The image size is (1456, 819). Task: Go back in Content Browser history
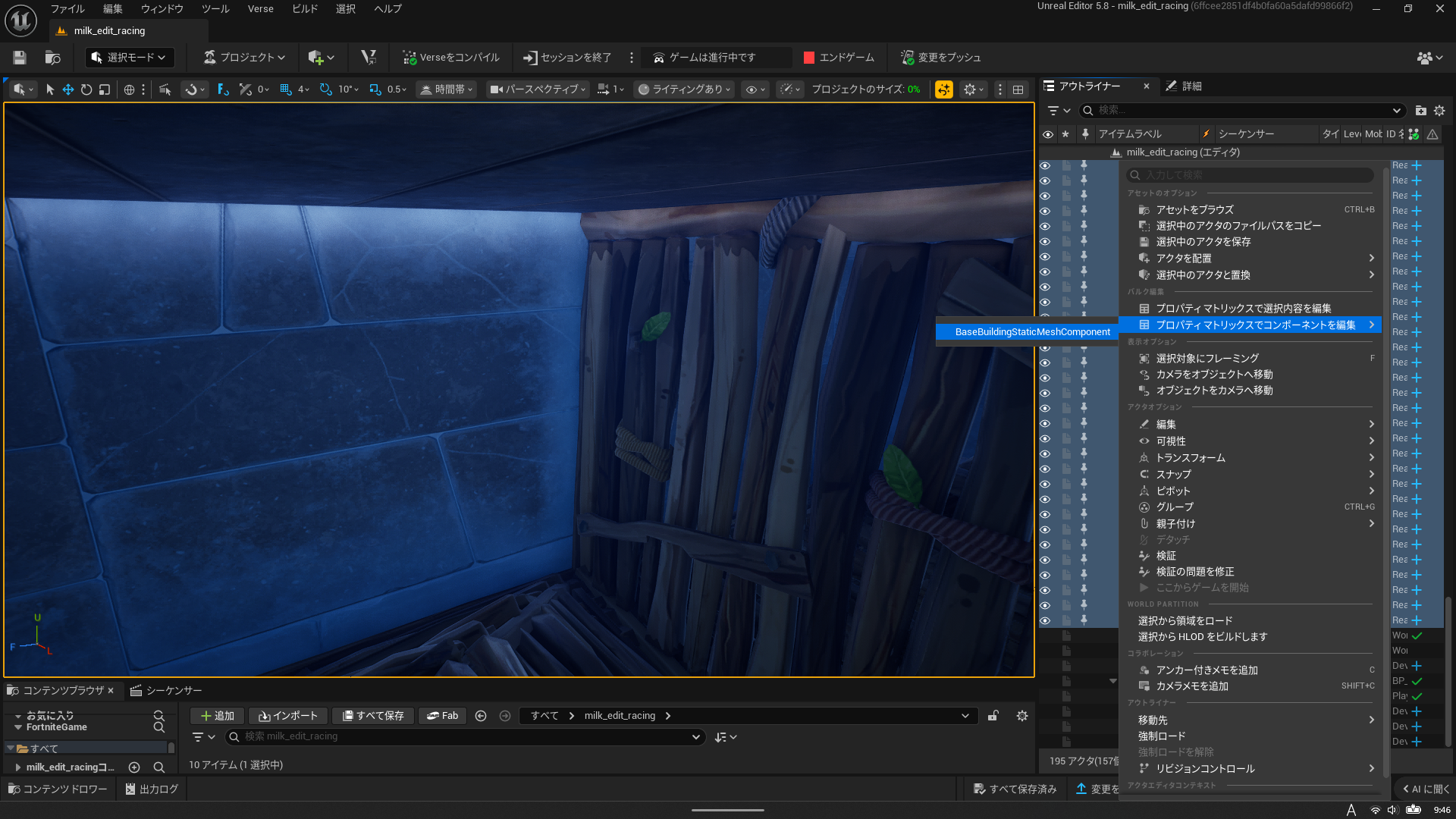click(481, 716)
